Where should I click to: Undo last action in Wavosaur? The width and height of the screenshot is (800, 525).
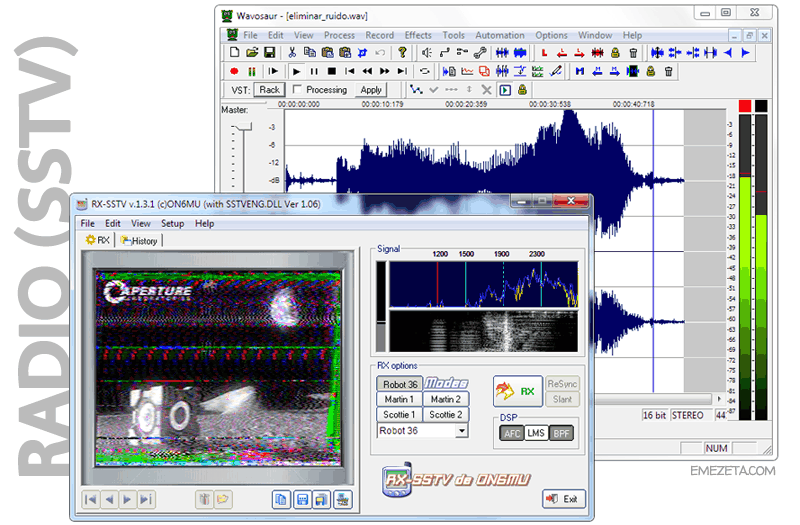pos(380,53)
